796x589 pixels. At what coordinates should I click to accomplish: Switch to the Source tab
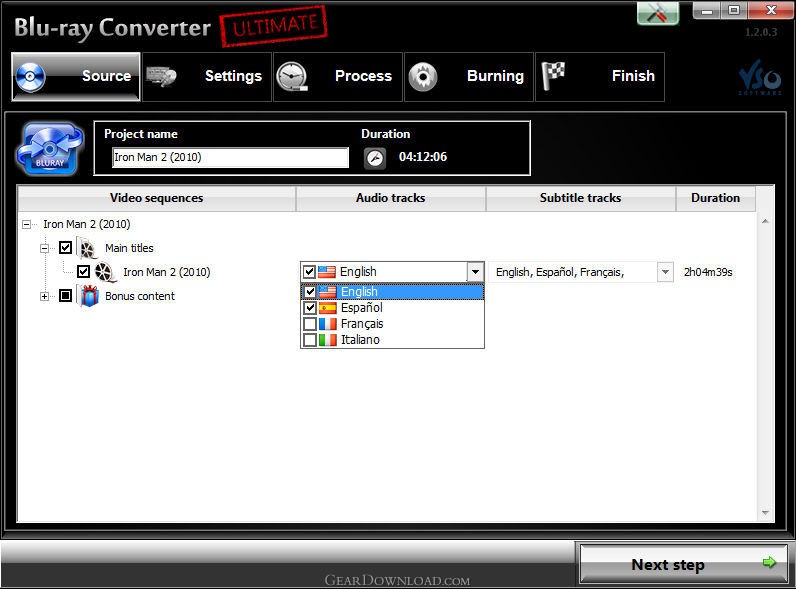[76, 77]
